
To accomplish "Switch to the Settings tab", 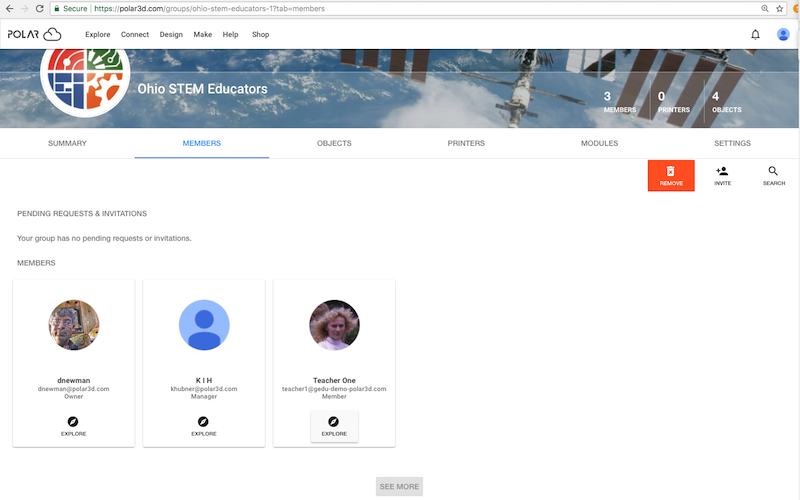I will pos(732,143).
